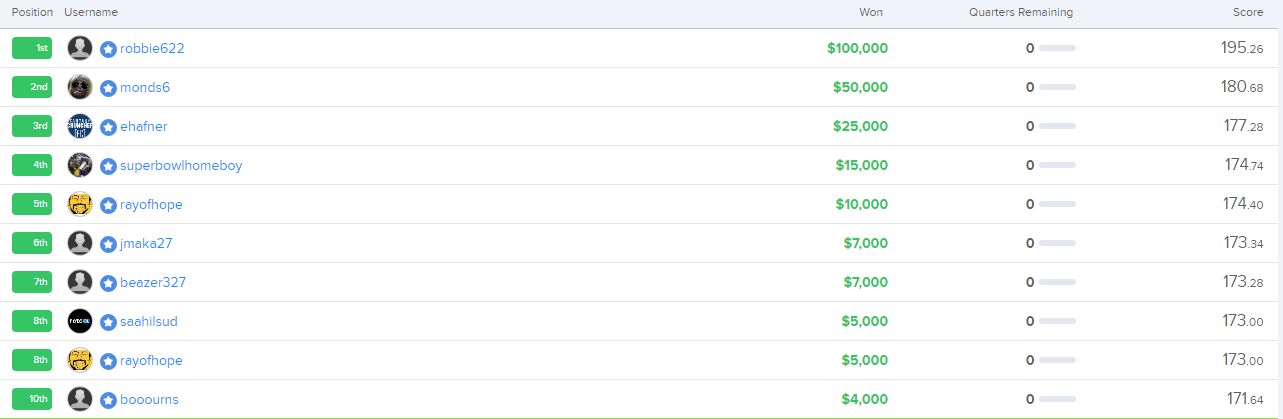Click superbowlhomeboy's avatar image
Viewport: 1283px width, 419px height.
(x=80, y=165)
